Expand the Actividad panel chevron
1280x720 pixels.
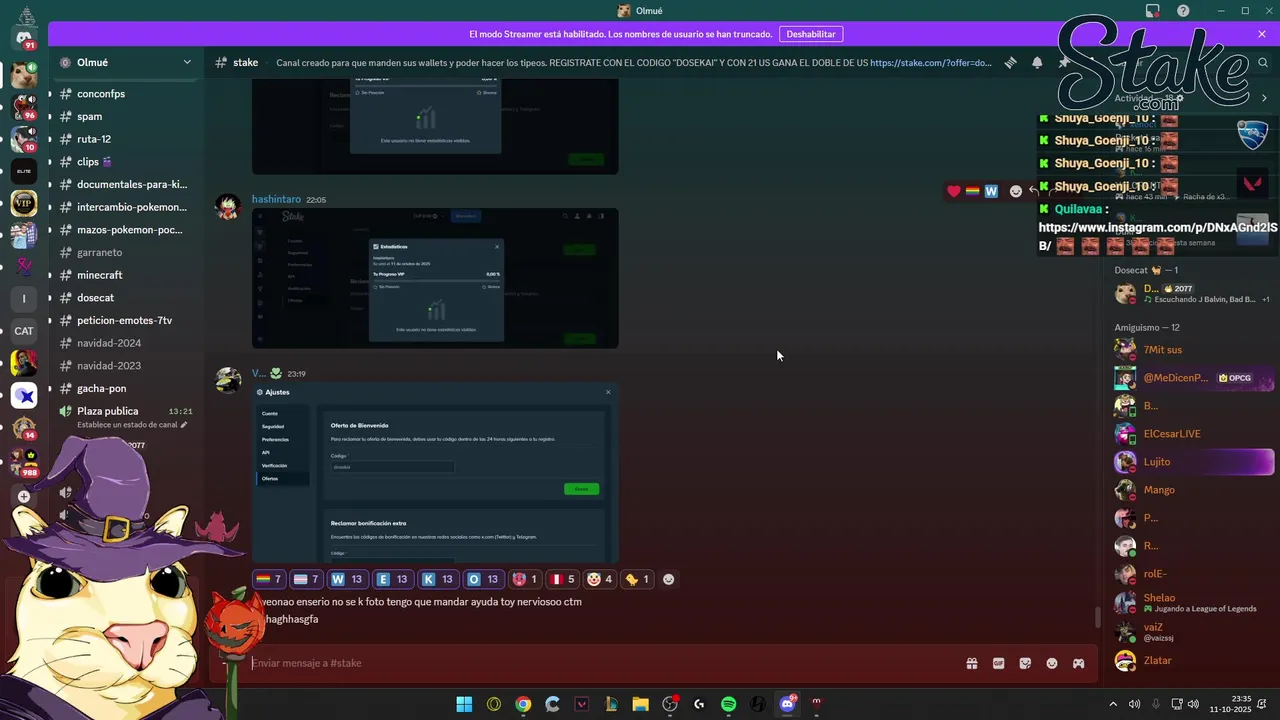[x=1264, y=98]
